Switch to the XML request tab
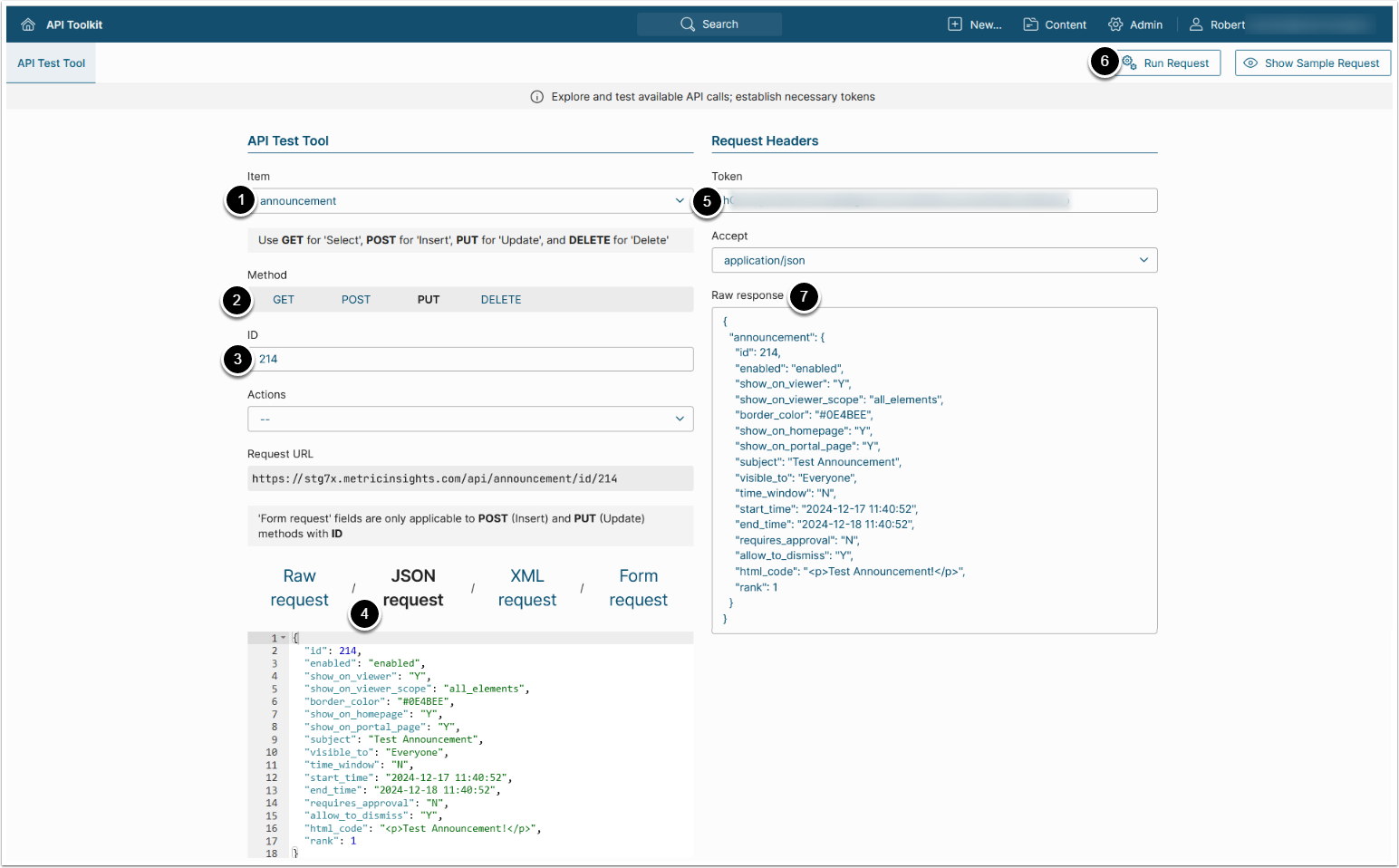The height and width of the screenshot is (868, 1399). click(526, 588)
